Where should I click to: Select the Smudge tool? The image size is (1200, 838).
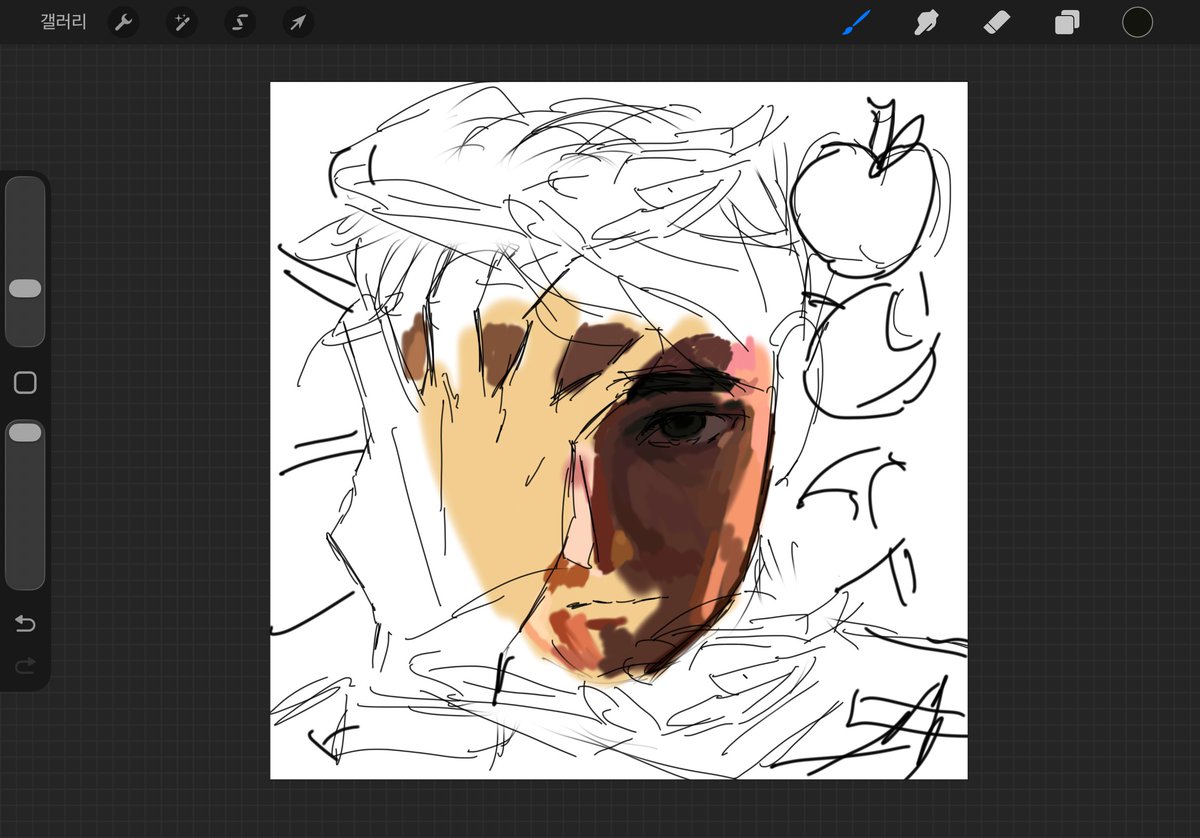click(927, 22)
